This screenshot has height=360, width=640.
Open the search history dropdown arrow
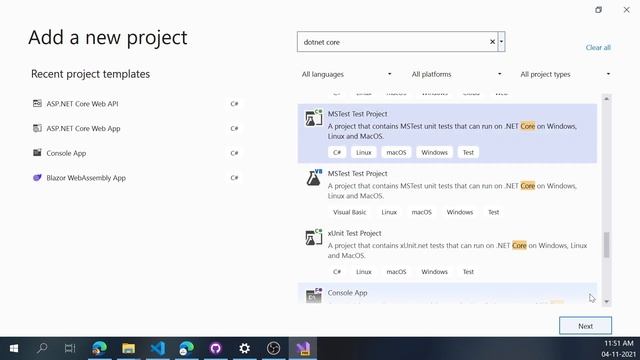[x=501, y=42]
